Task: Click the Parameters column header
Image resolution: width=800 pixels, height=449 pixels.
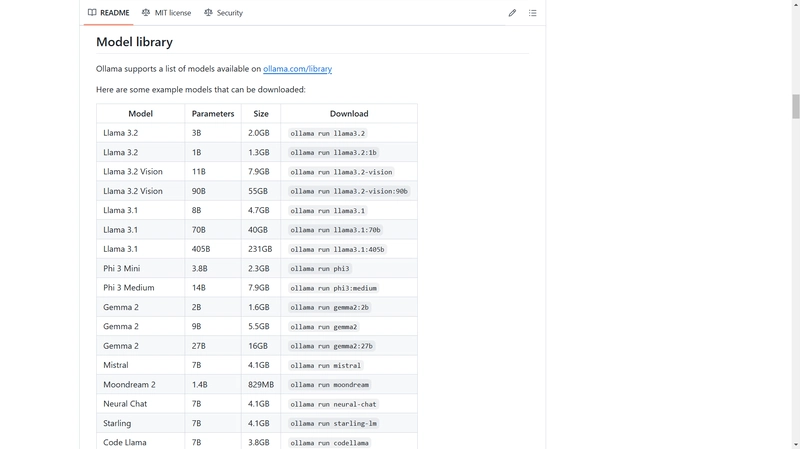Action: tap(213, 113)
